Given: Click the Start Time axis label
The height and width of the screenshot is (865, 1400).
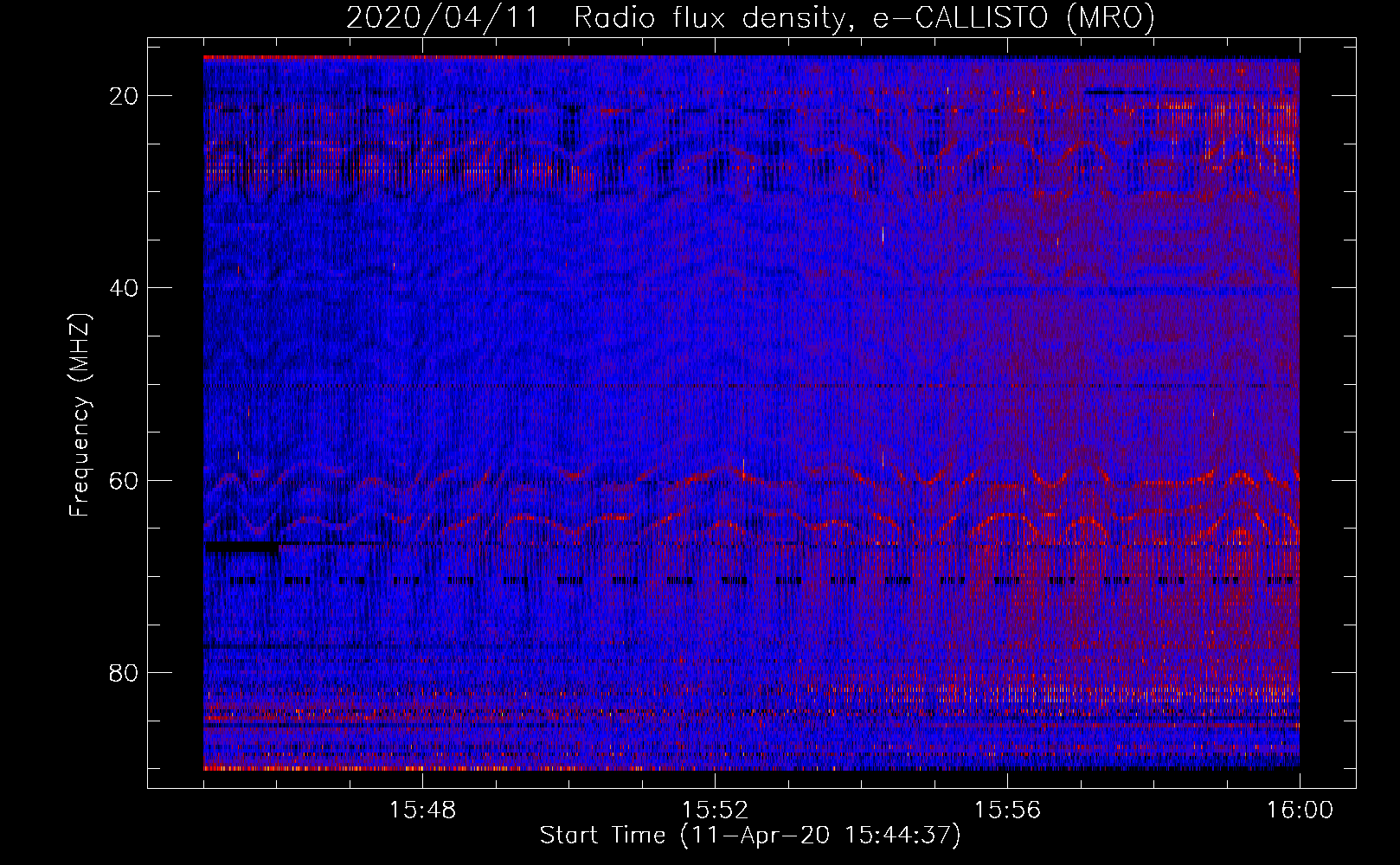Looking at the screenshot, I should click(x=750, y=836).
